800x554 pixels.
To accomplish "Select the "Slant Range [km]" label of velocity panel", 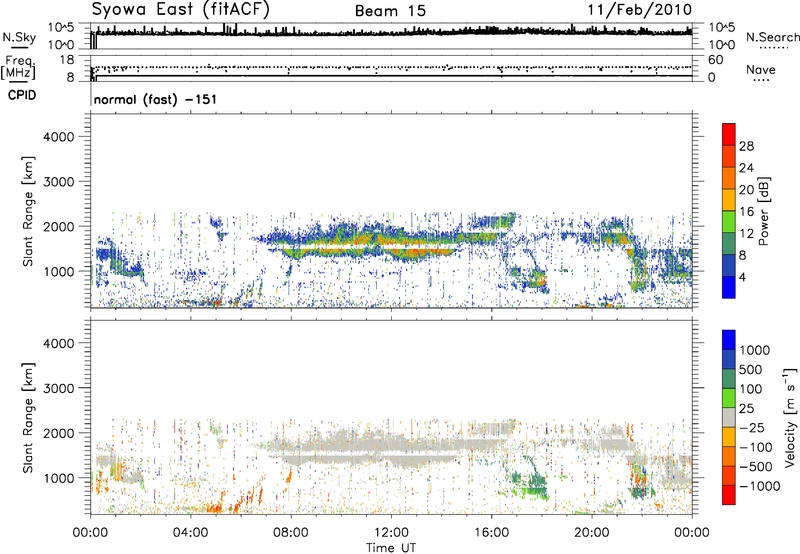I will click(x=29, y=418).
